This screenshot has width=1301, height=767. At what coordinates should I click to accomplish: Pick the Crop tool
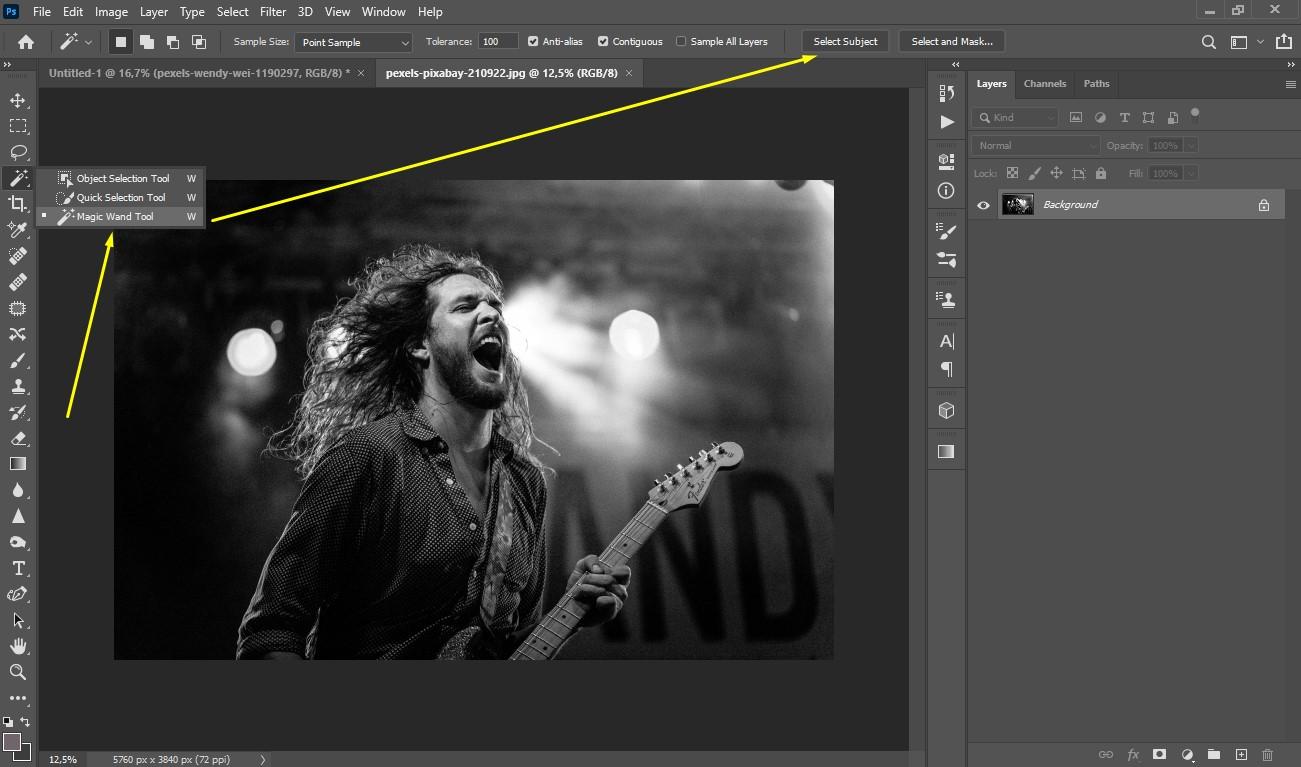(x=18, y=204)
